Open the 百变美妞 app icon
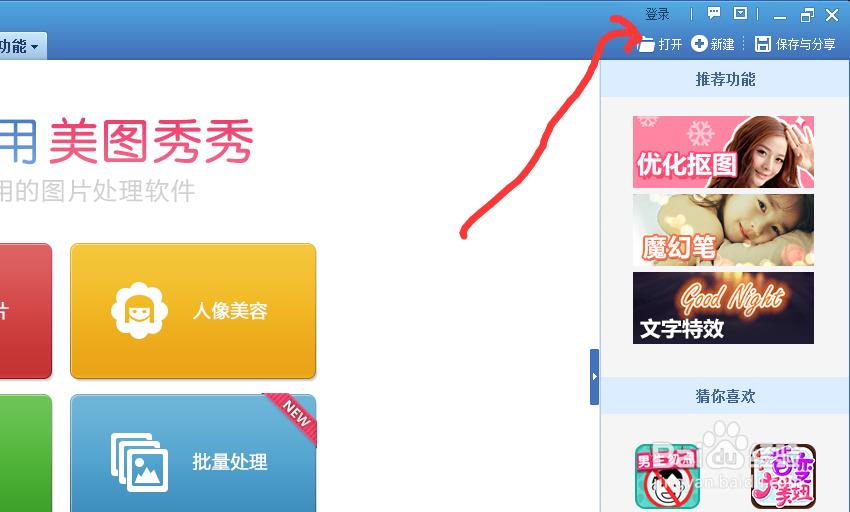 point(783,476)
